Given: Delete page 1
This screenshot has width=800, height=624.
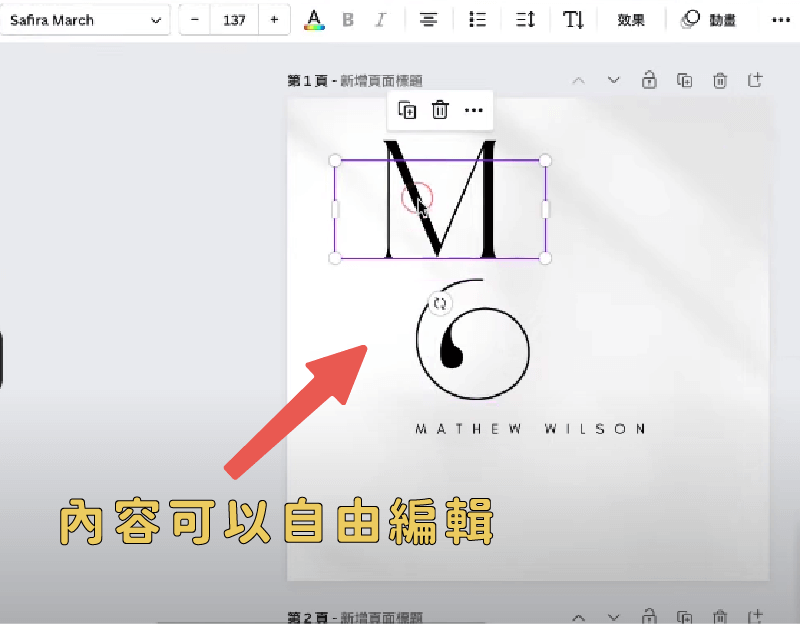Looking at the screenshot, I should pos(720,80).
